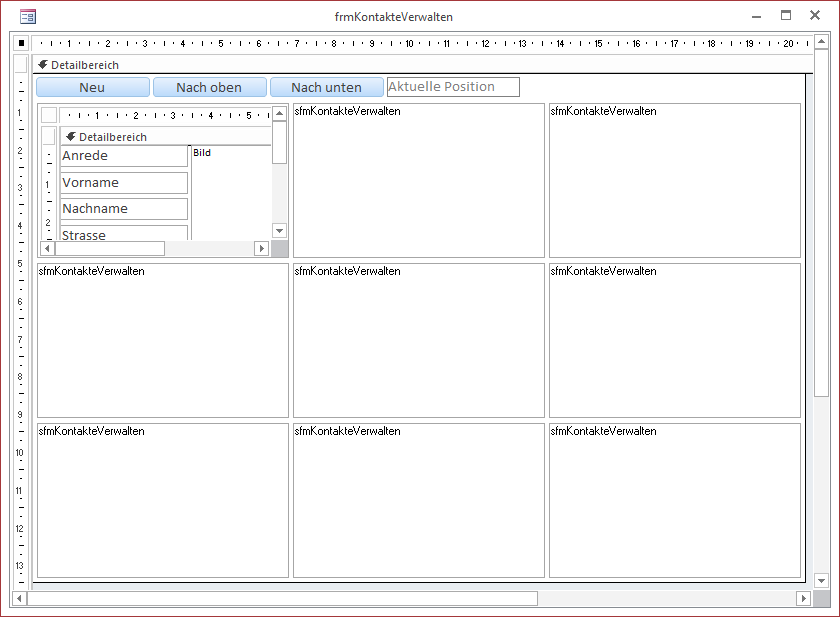Click the Vorname field
The height and width of the screenshot is (617, 840).
[x=124, y=182]
